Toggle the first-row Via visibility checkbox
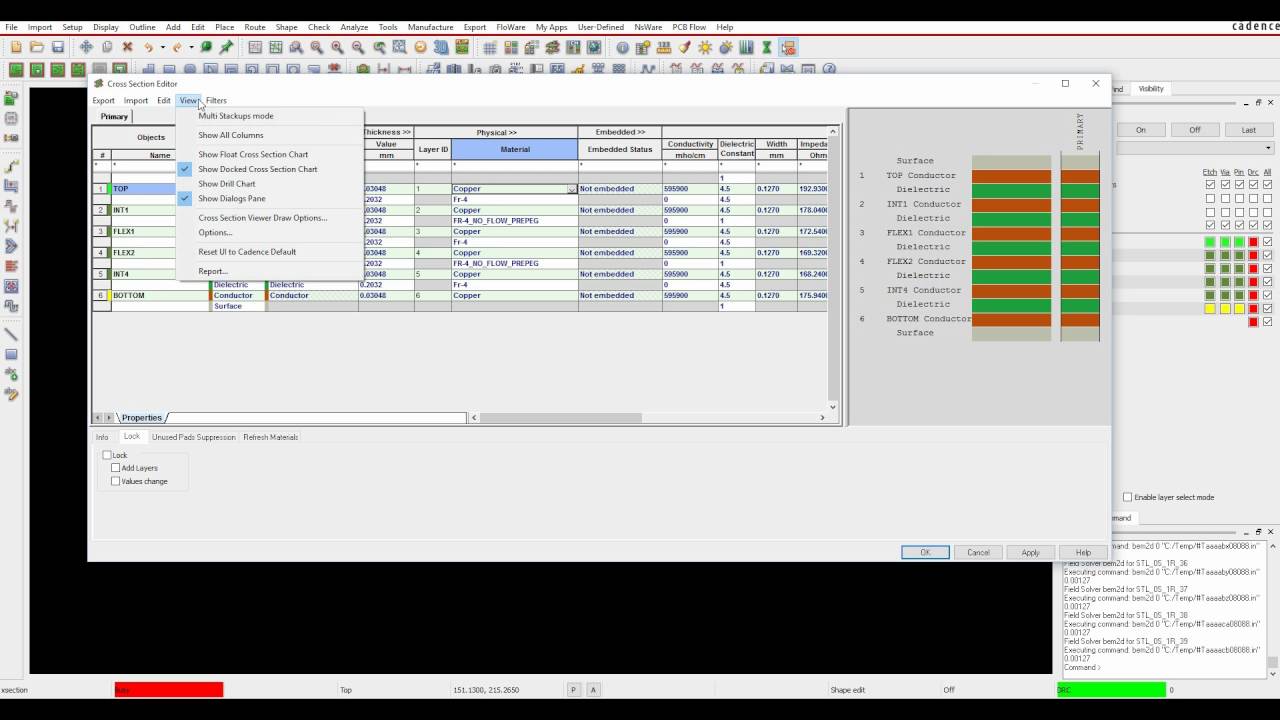 click(x=1225, y=185)
